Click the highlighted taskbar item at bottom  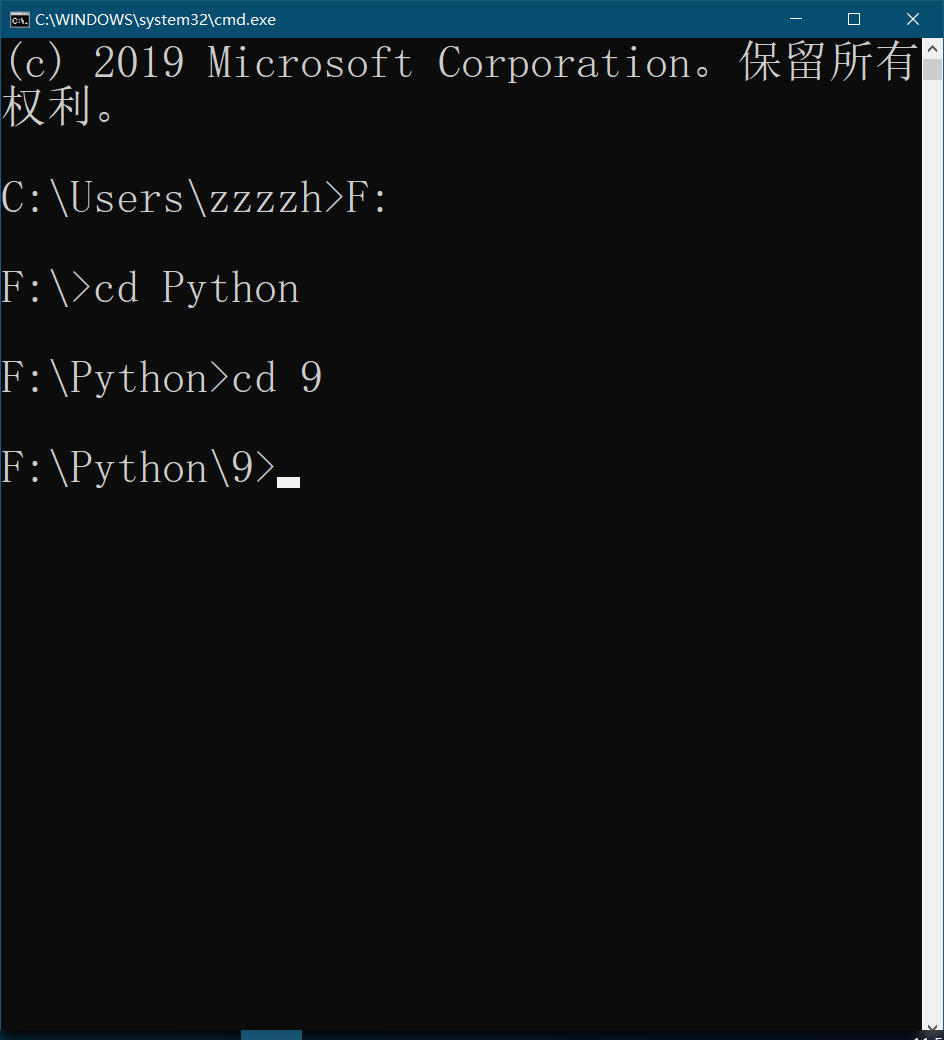pos(271,1035)
